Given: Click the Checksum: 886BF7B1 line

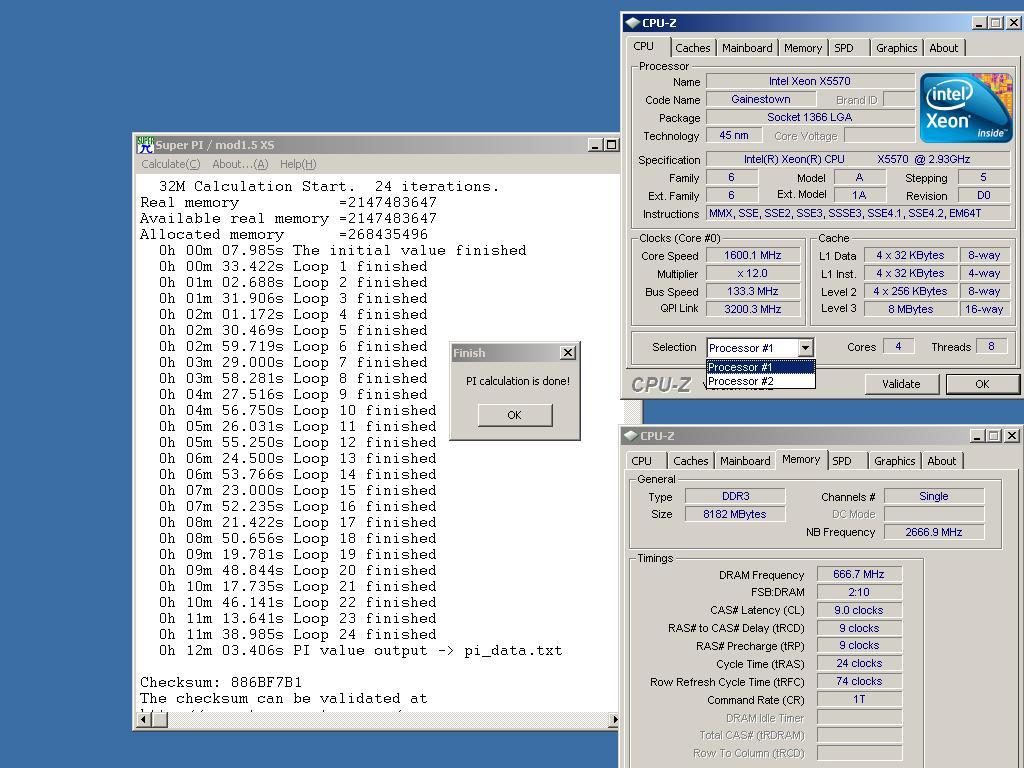Looking at the screenshot, I should tap(221, 682).
